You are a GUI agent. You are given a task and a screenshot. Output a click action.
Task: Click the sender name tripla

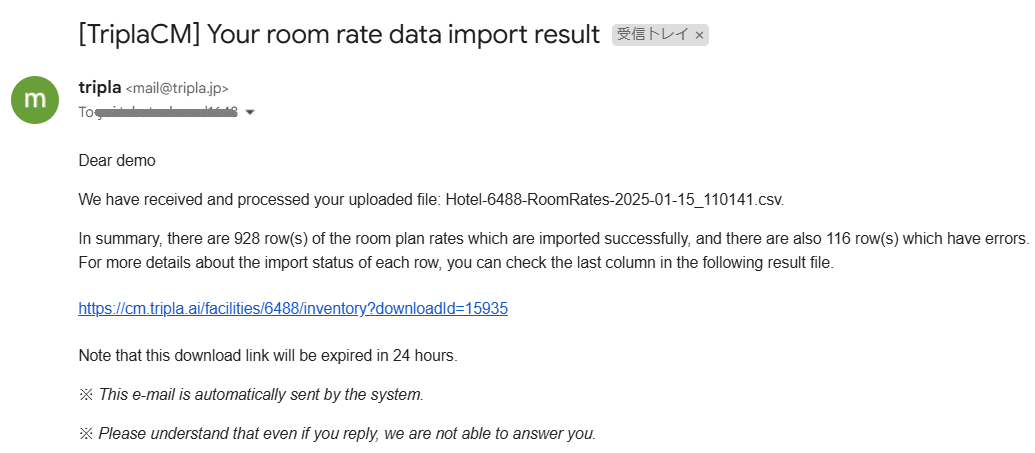point(100,87)
